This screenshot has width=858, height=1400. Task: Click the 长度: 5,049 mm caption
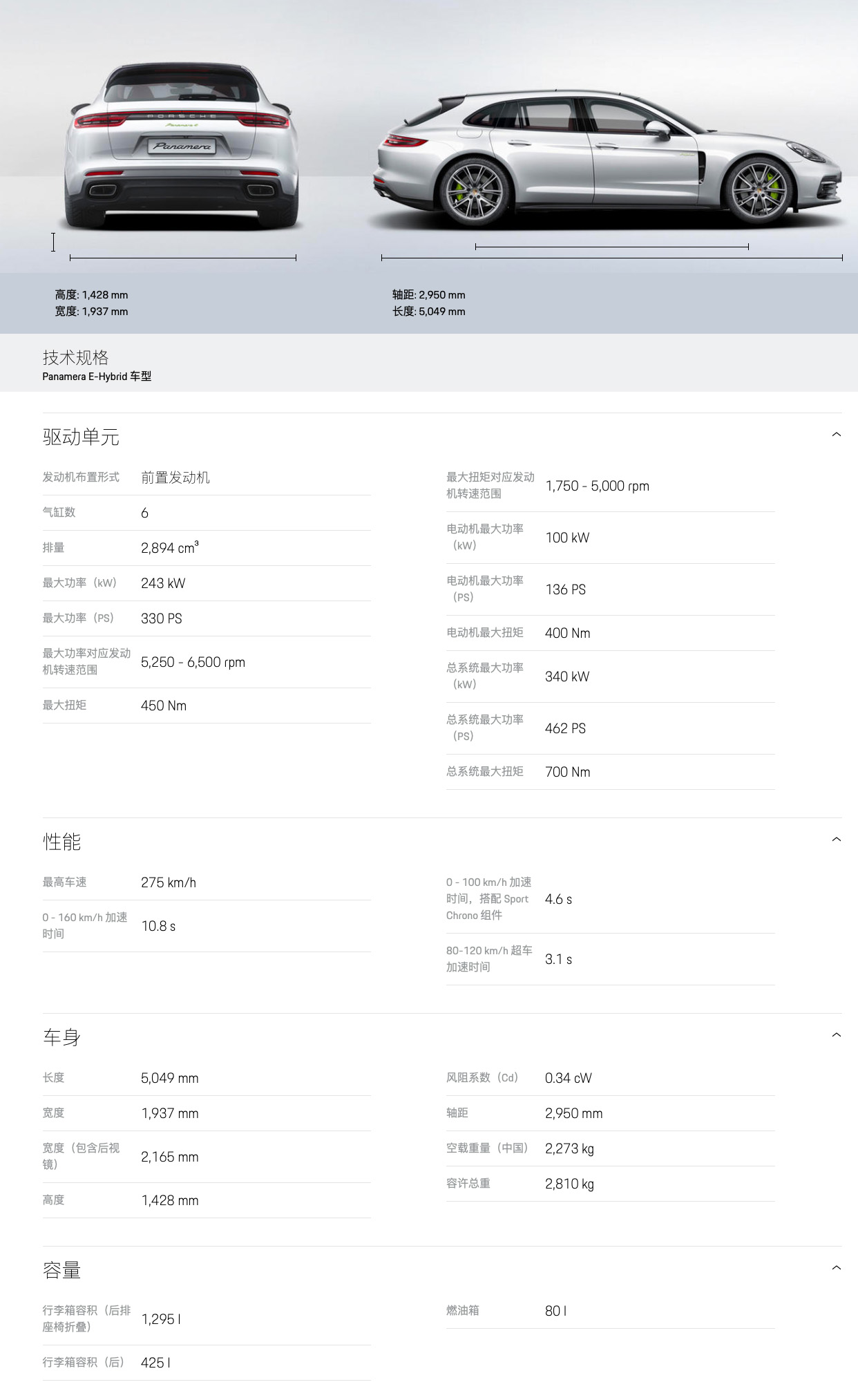428,312
